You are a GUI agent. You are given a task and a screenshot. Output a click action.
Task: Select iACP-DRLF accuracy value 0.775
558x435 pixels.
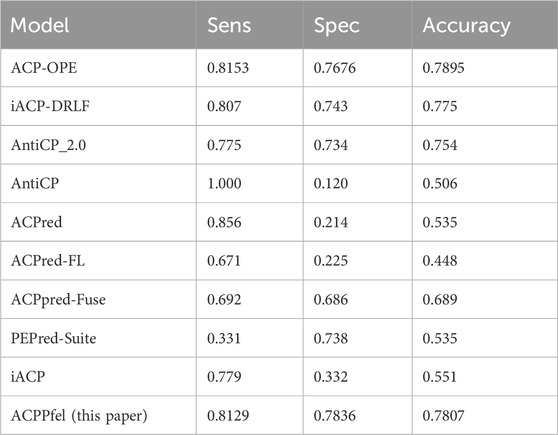tap(439, 106)
